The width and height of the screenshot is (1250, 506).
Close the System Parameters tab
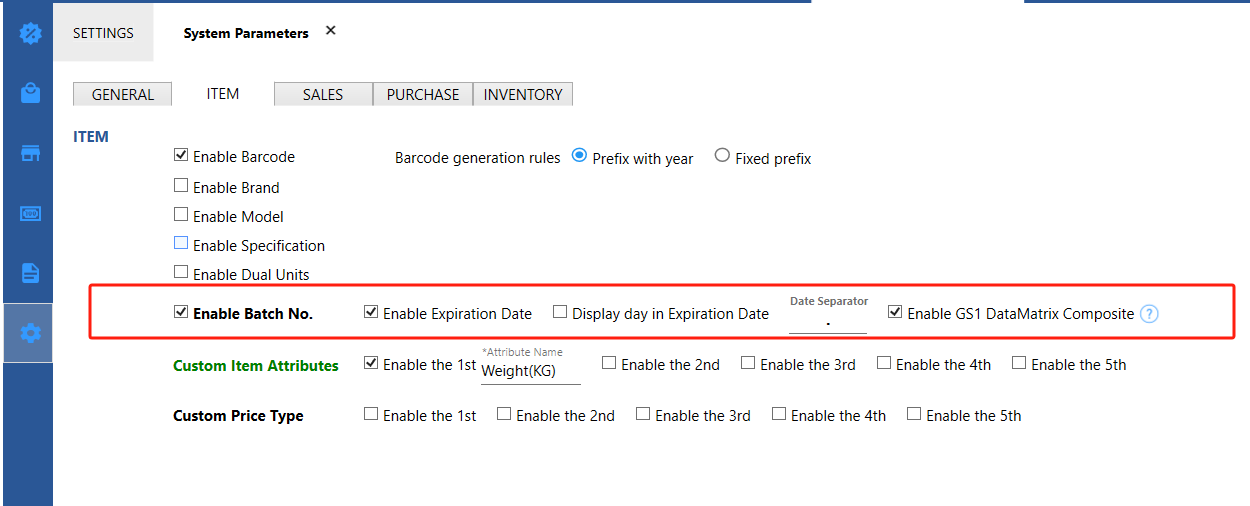pyautogui.click(x=331, y=31)
